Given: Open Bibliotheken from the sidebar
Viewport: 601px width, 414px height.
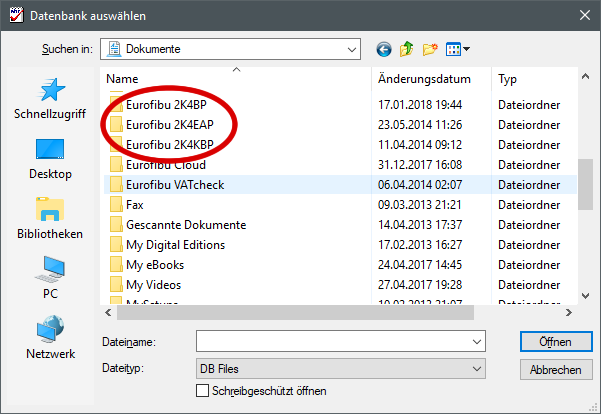Looking at the screenshot, I should pos(50,218).
